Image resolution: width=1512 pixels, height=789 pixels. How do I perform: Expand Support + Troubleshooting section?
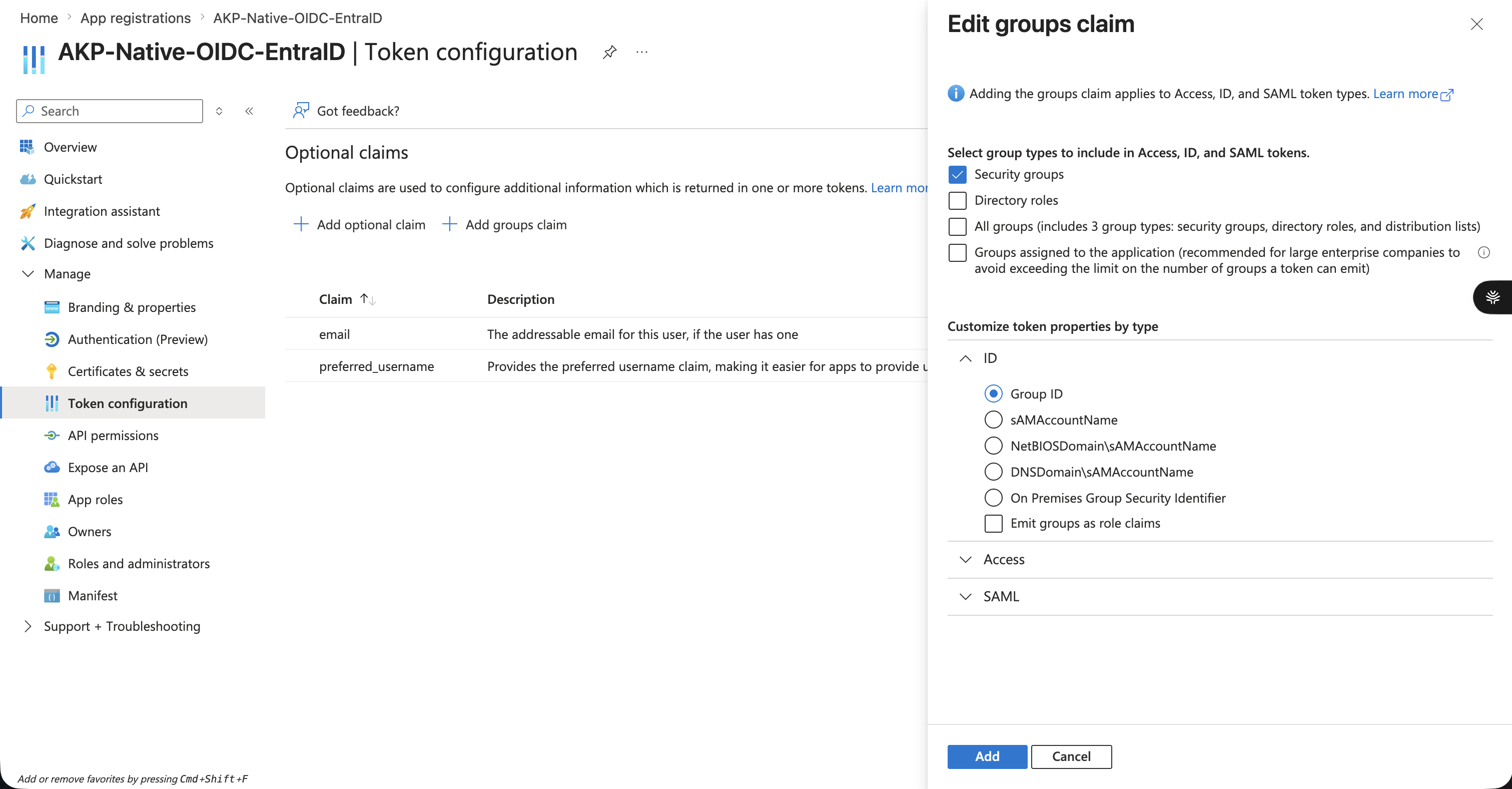pyautogui.click(x=28, y=626)
